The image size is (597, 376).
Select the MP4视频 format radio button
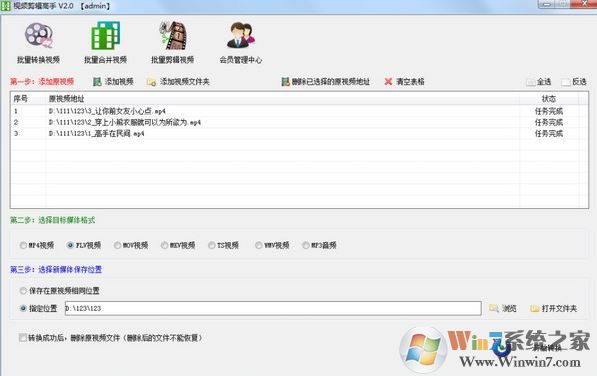coord(23,245)
